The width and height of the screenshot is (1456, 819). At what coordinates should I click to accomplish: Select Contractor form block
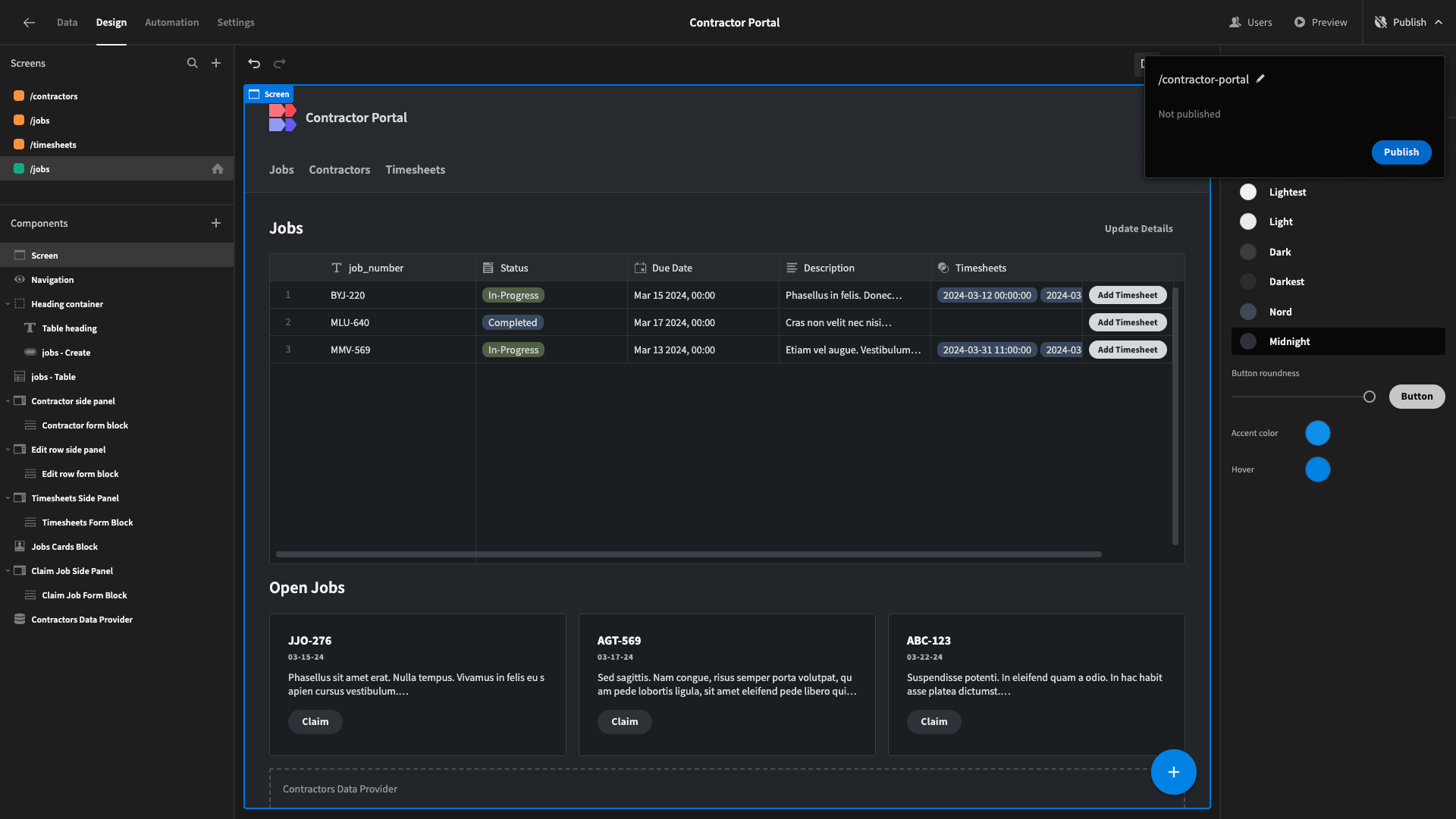117,425
